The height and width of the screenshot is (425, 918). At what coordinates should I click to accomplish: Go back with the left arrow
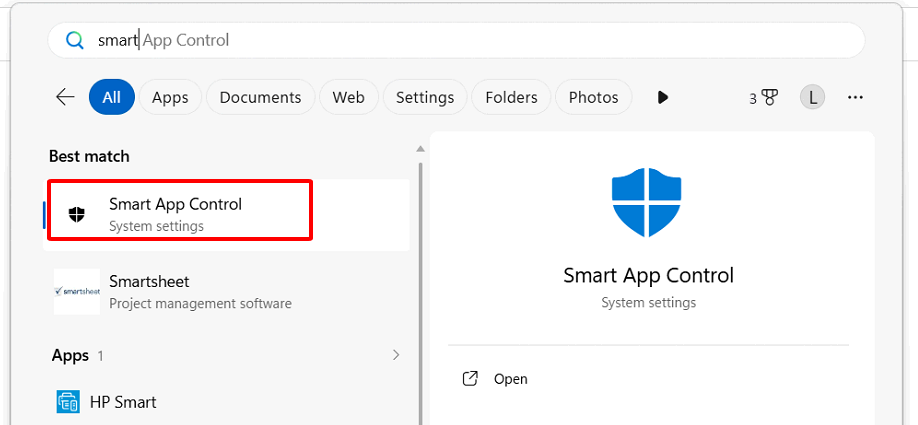65,97
